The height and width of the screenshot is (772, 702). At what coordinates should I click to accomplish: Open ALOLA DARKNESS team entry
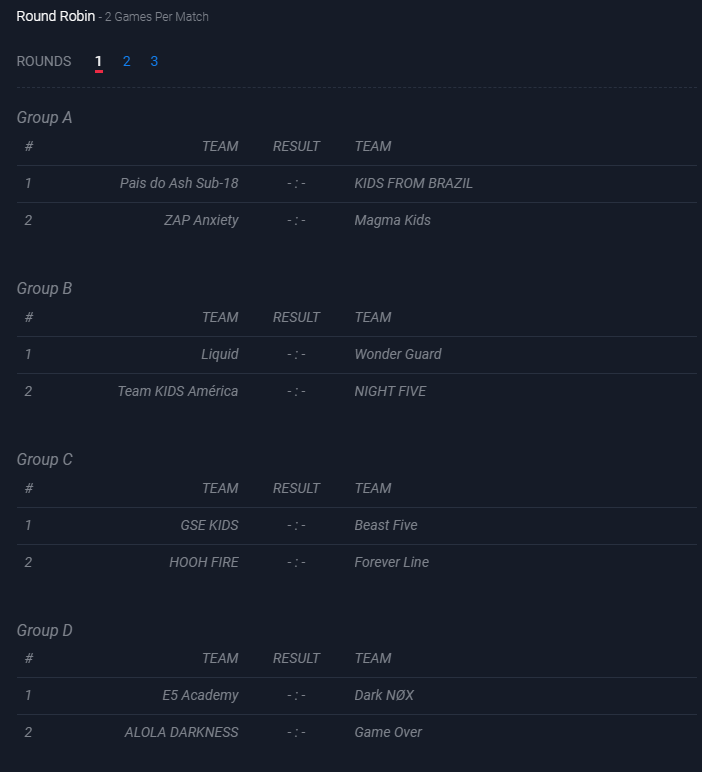[x=181, y=732]
